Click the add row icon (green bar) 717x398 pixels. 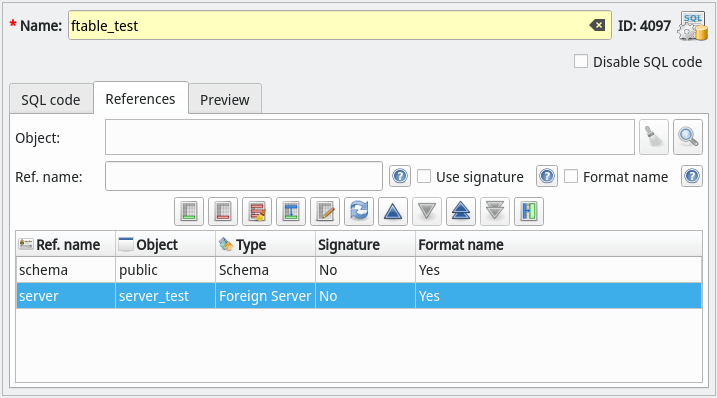tap(189, 211)
